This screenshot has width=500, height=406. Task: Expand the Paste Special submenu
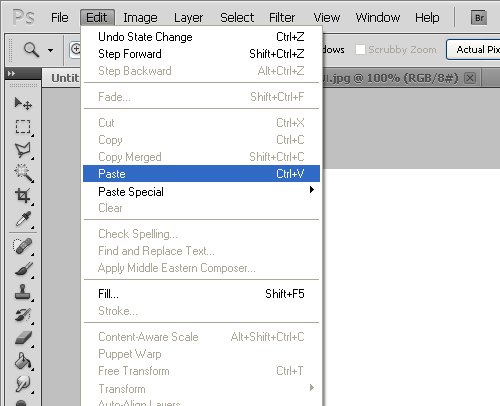[x=201, y=191]
